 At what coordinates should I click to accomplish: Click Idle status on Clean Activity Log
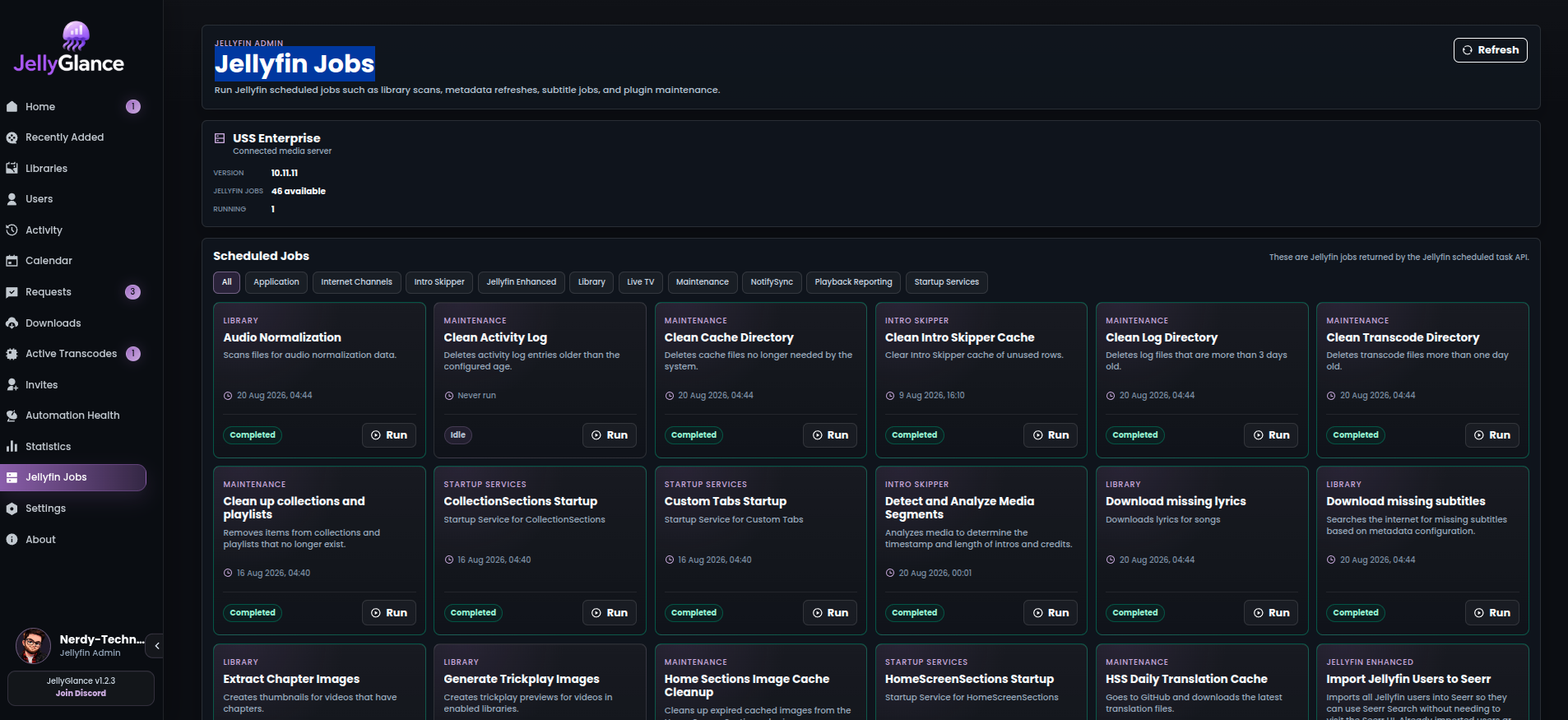(458, 435)
